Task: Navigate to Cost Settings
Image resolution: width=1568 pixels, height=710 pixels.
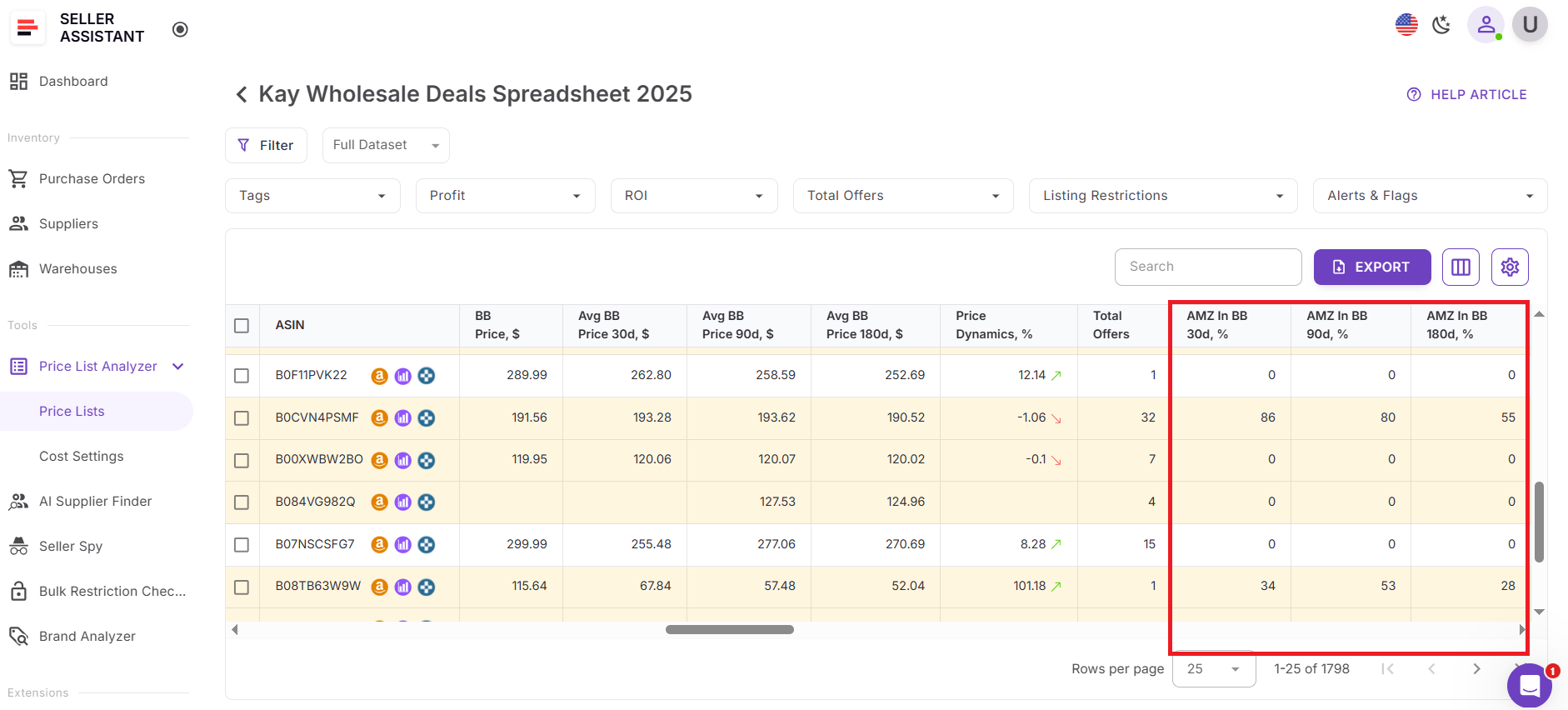Action: 81,457
